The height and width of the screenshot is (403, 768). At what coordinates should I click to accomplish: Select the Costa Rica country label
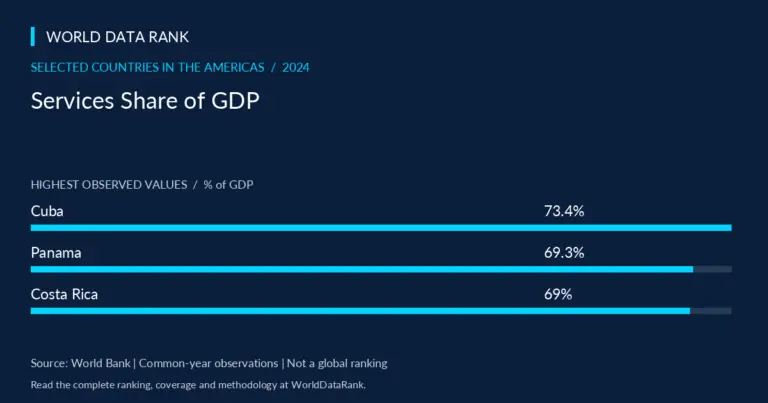click(x=64, y=294)
